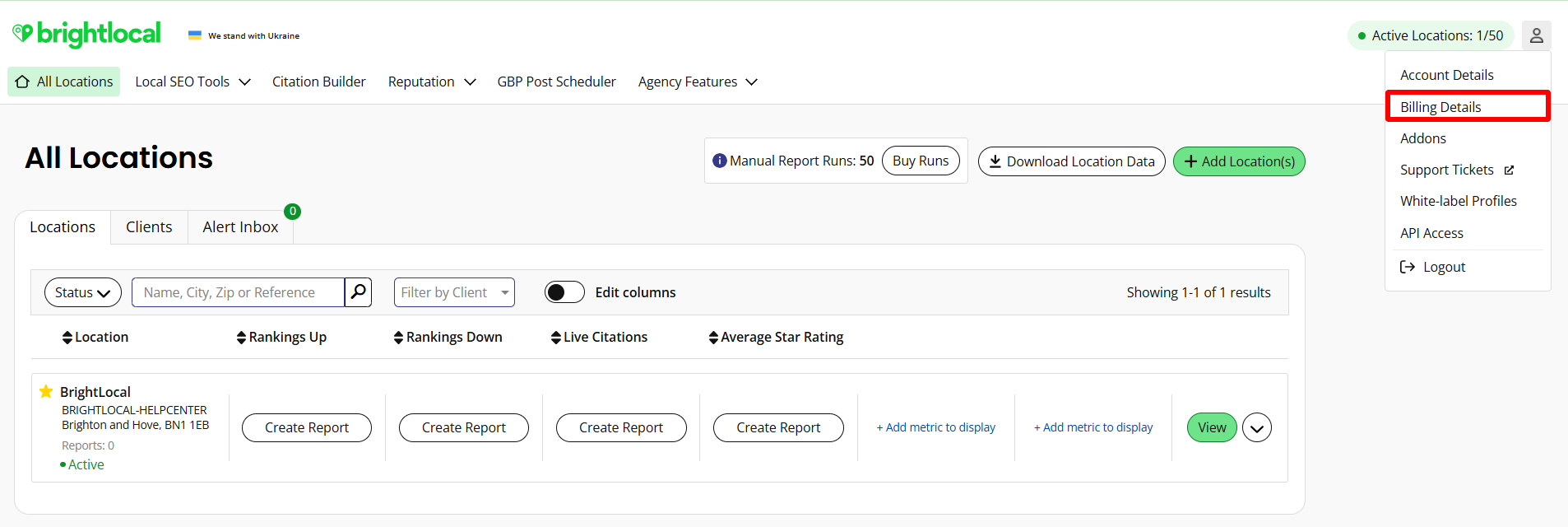Toggle the BrightLocal favorite star

tap(46, 391)
